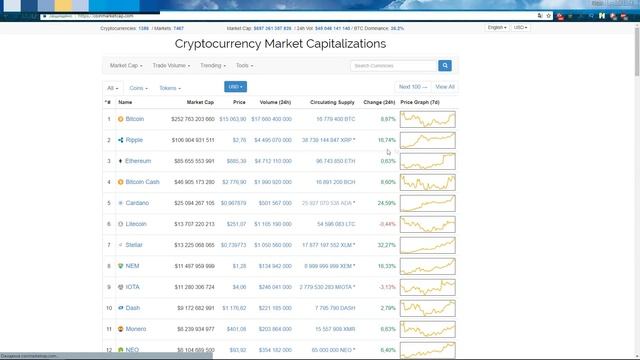This screenshot has height=360, width=640.
Task: Open the Trade Volume dropdown menu
Action: 171,65
